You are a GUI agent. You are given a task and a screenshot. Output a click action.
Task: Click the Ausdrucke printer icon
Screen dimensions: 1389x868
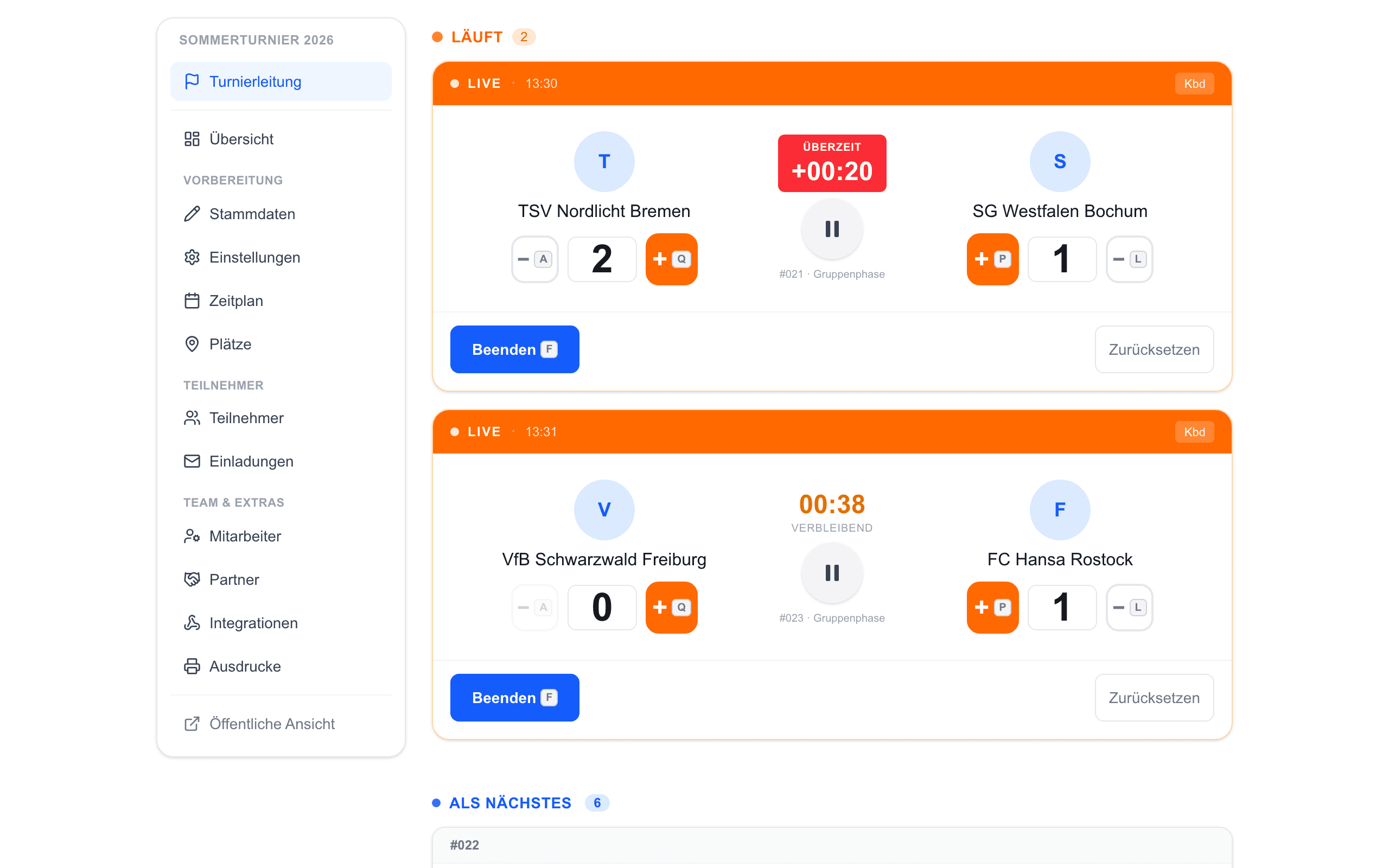[192, 666]
